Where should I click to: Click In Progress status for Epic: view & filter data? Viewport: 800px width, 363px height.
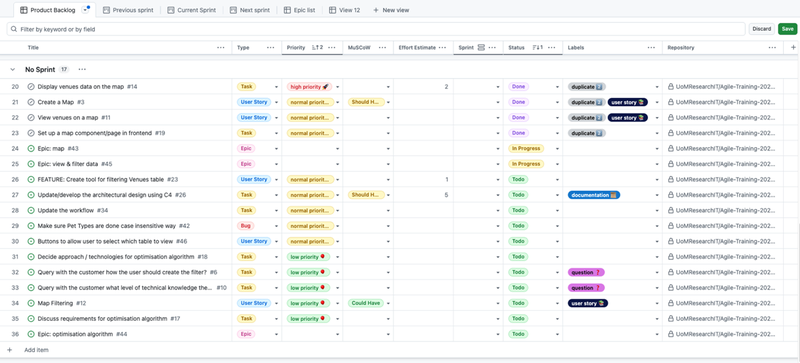[x=526, y=164]
